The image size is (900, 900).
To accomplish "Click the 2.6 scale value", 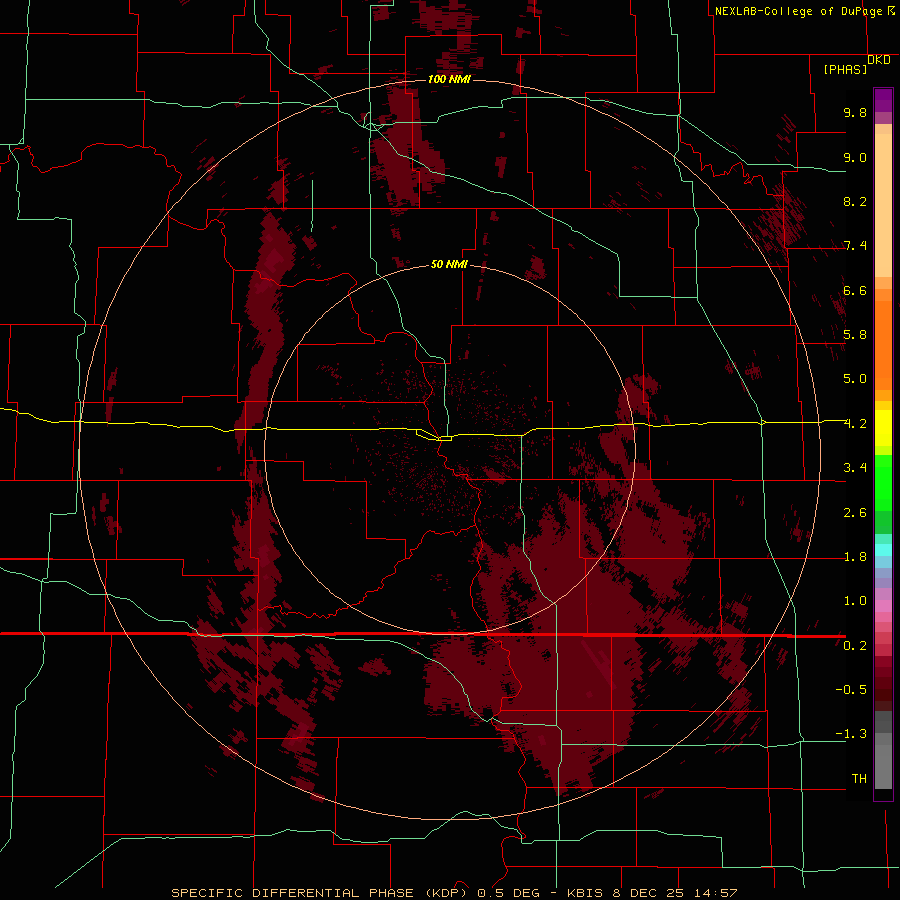I will tap(855, 512).
